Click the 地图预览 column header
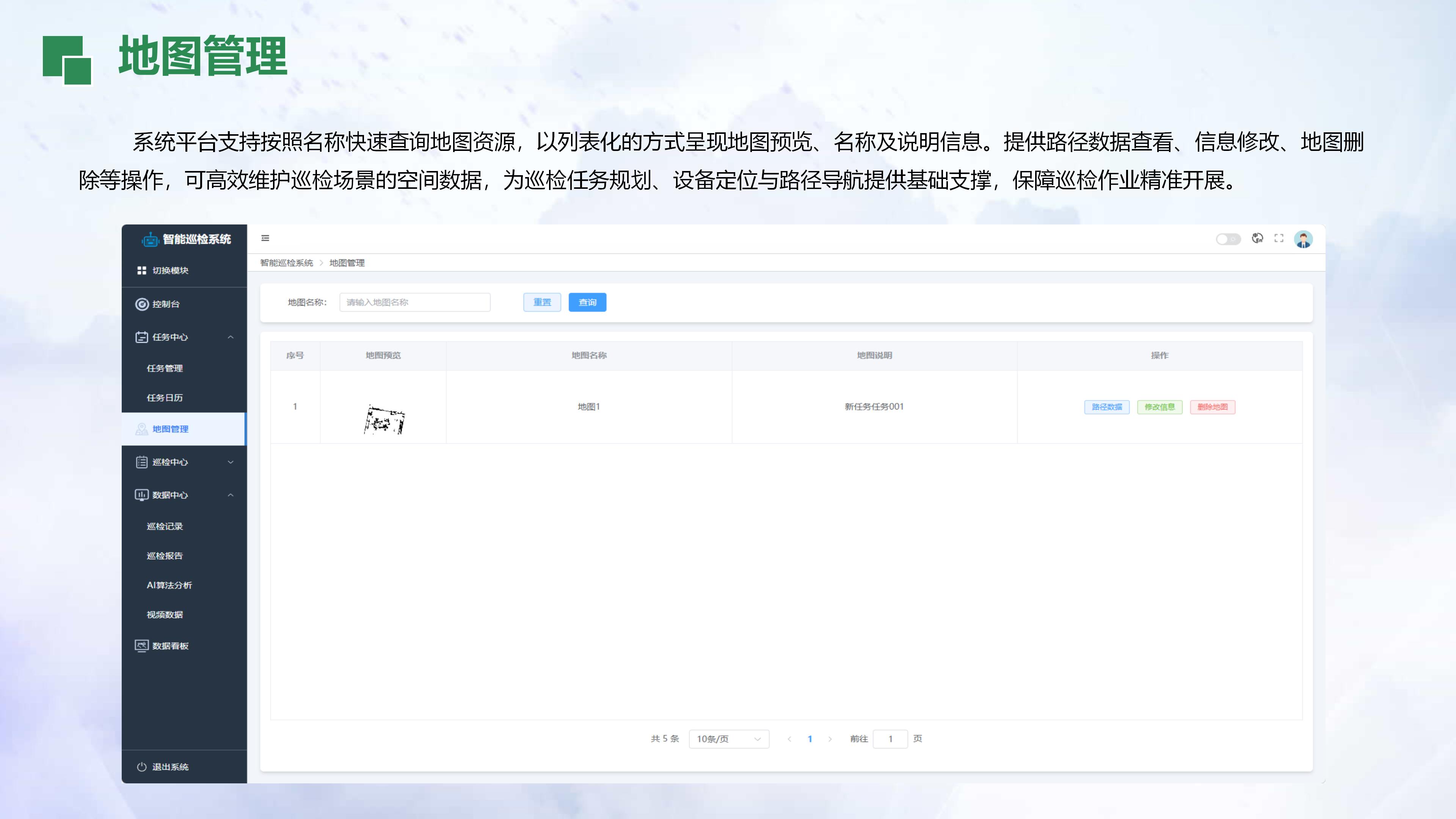Screen dimensions: 1456x819 pyautogui.click(x=383, y=356)
